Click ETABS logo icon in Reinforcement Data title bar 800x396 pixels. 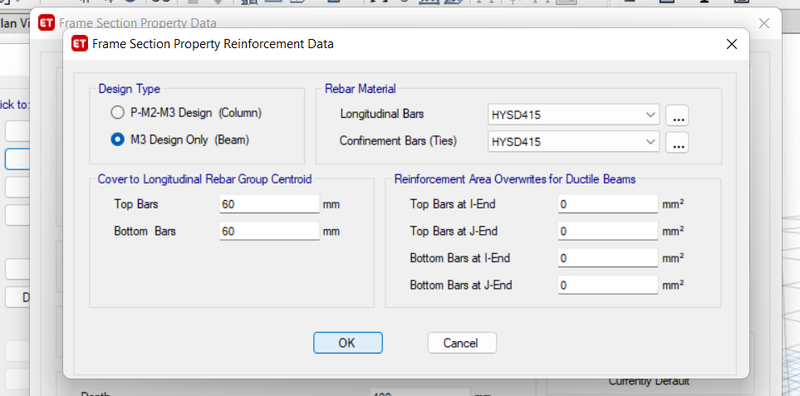click(x=79, y=44)
